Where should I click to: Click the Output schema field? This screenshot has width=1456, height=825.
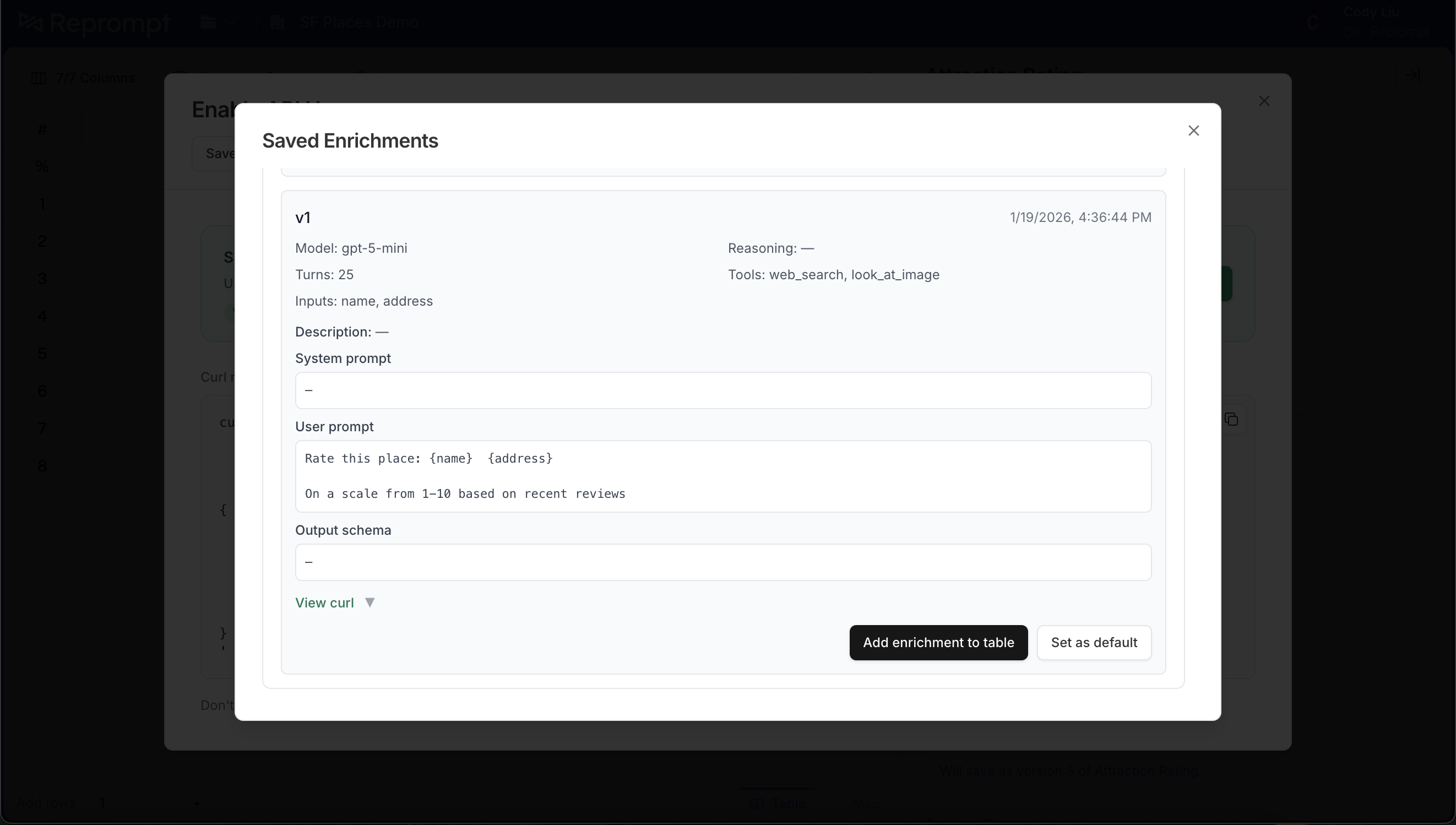pos(723,562)
